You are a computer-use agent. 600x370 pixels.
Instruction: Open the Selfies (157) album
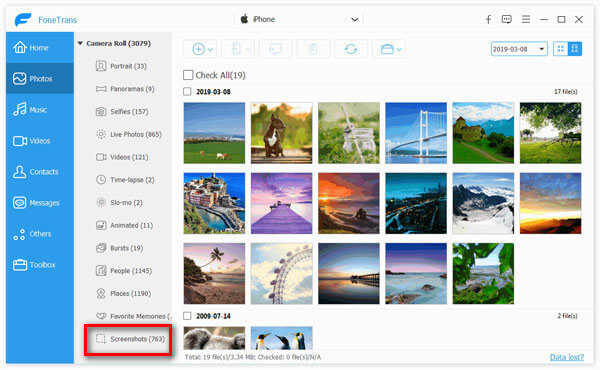tap(122, 111)
